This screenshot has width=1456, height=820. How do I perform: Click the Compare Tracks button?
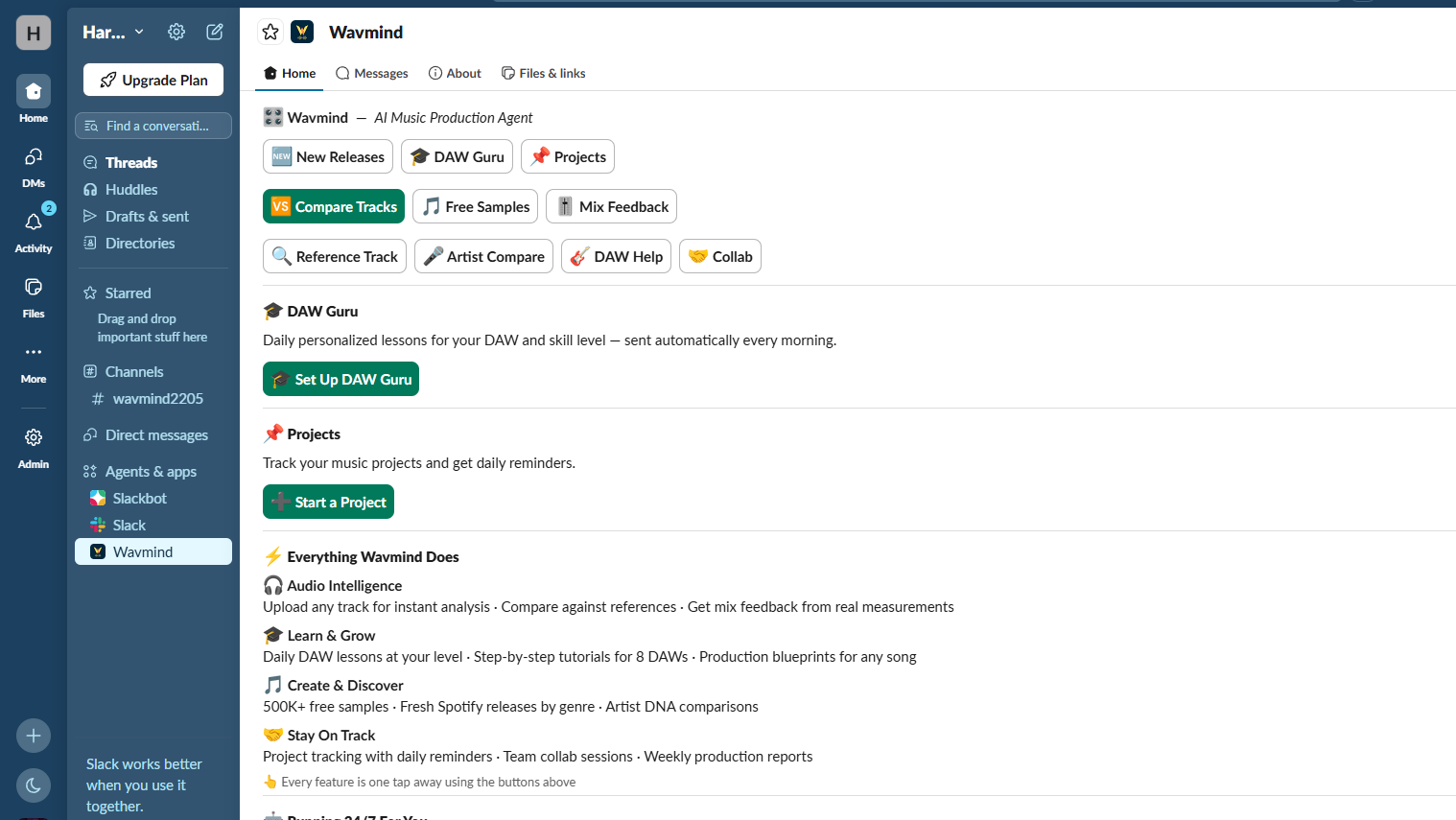click(x=334, y=206)
